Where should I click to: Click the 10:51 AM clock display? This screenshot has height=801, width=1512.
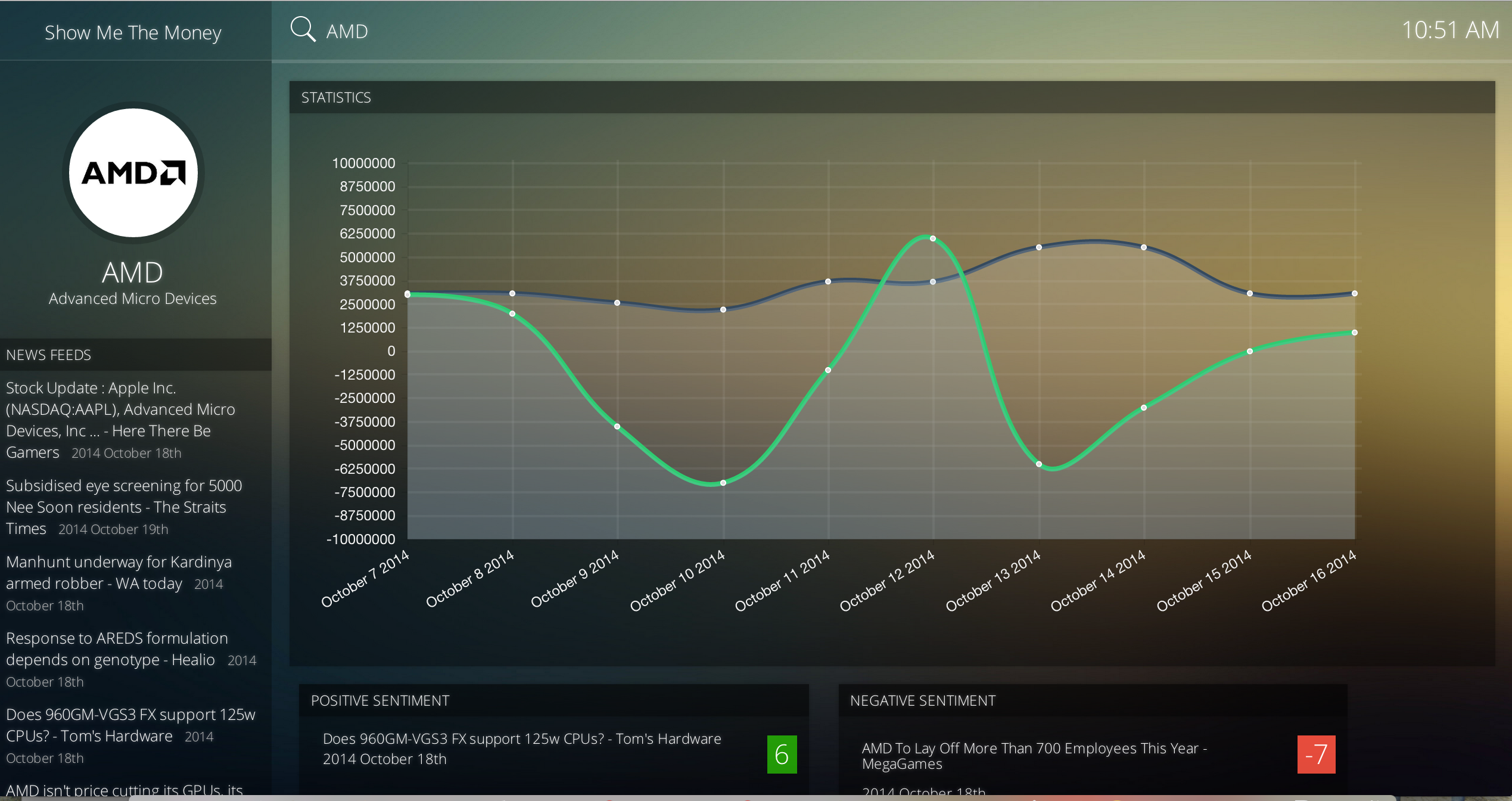tap(1449, 30)
